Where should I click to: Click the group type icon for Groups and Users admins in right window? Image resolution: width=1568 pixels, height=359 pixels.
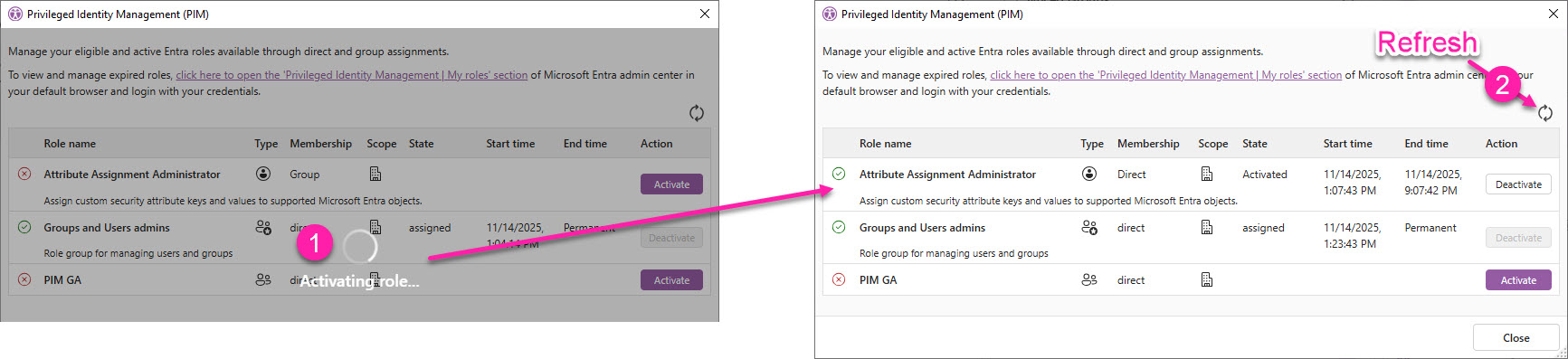[1089, 227]
